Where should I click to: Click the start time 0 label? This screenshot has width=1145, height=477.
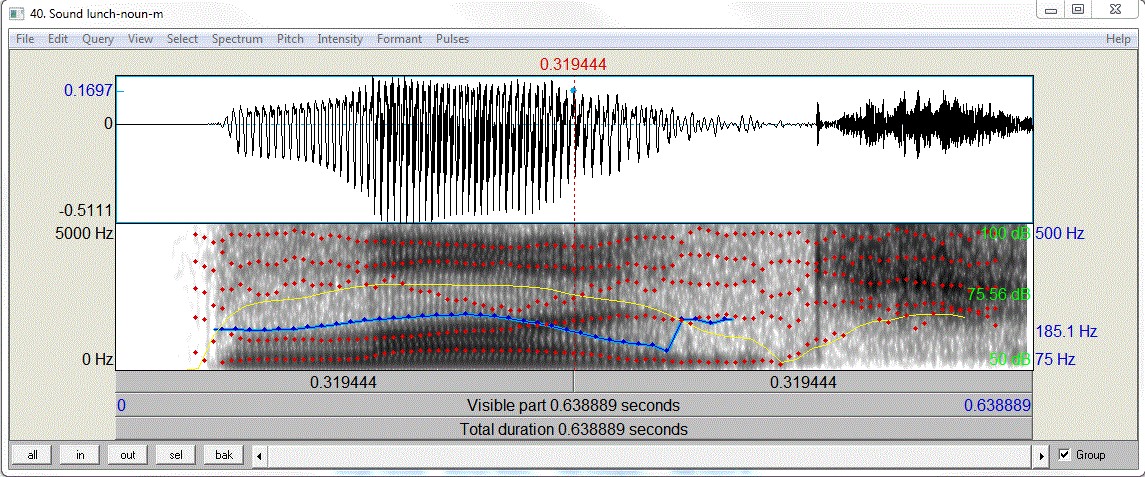[121, 405]
